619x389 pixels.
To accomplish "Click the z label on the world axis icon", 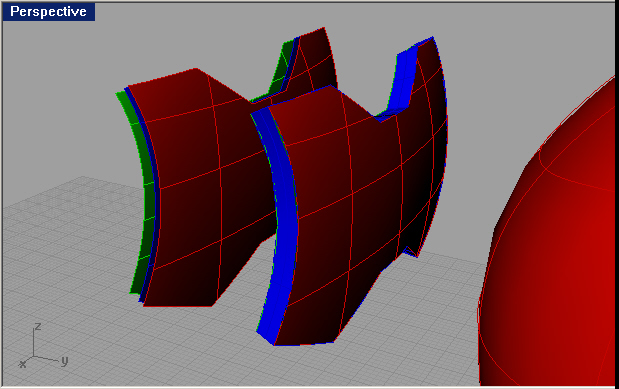I will 38,327.
